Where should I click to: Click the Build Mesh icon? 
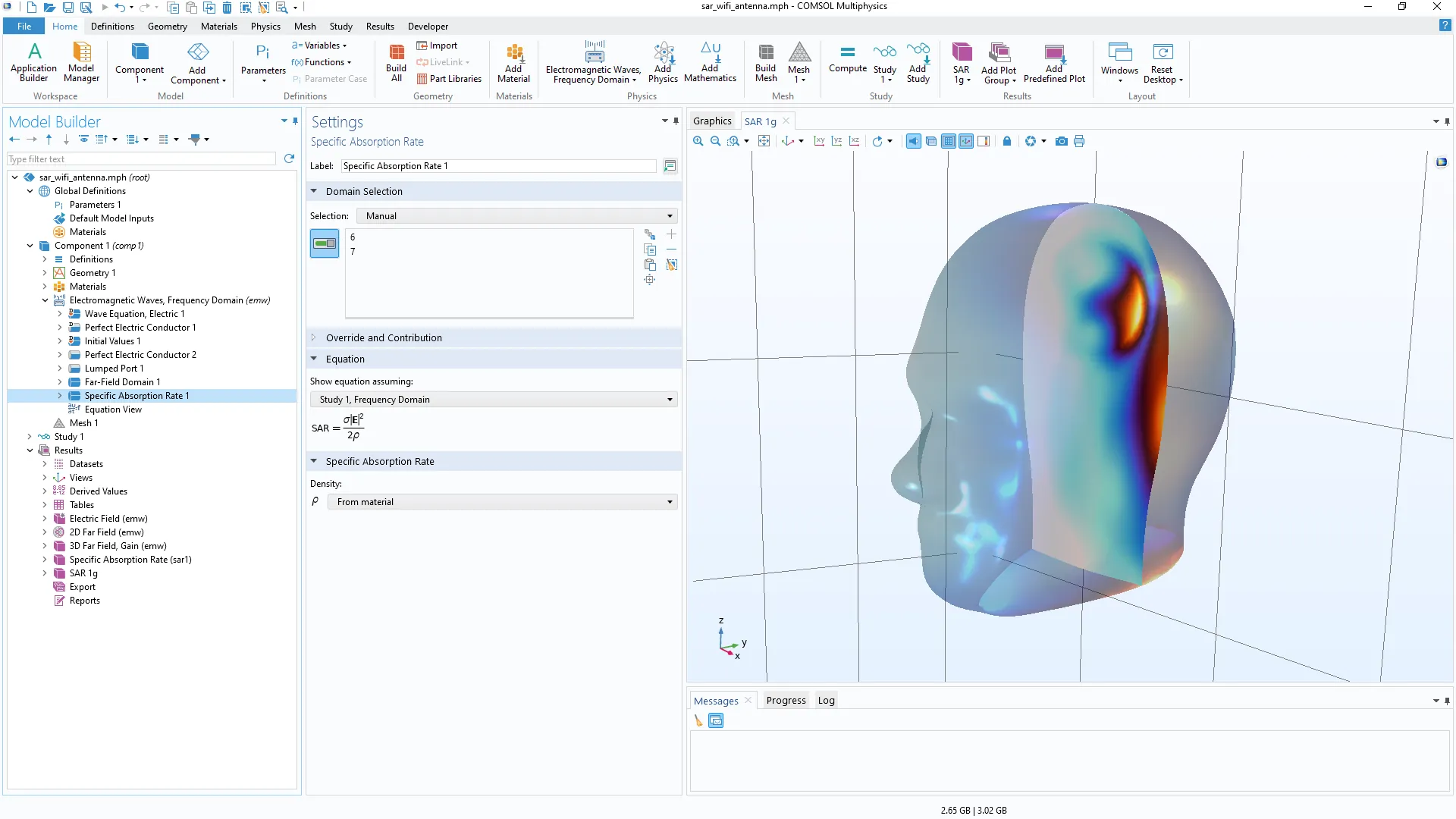pyautogui.click(x=766, y=62)
